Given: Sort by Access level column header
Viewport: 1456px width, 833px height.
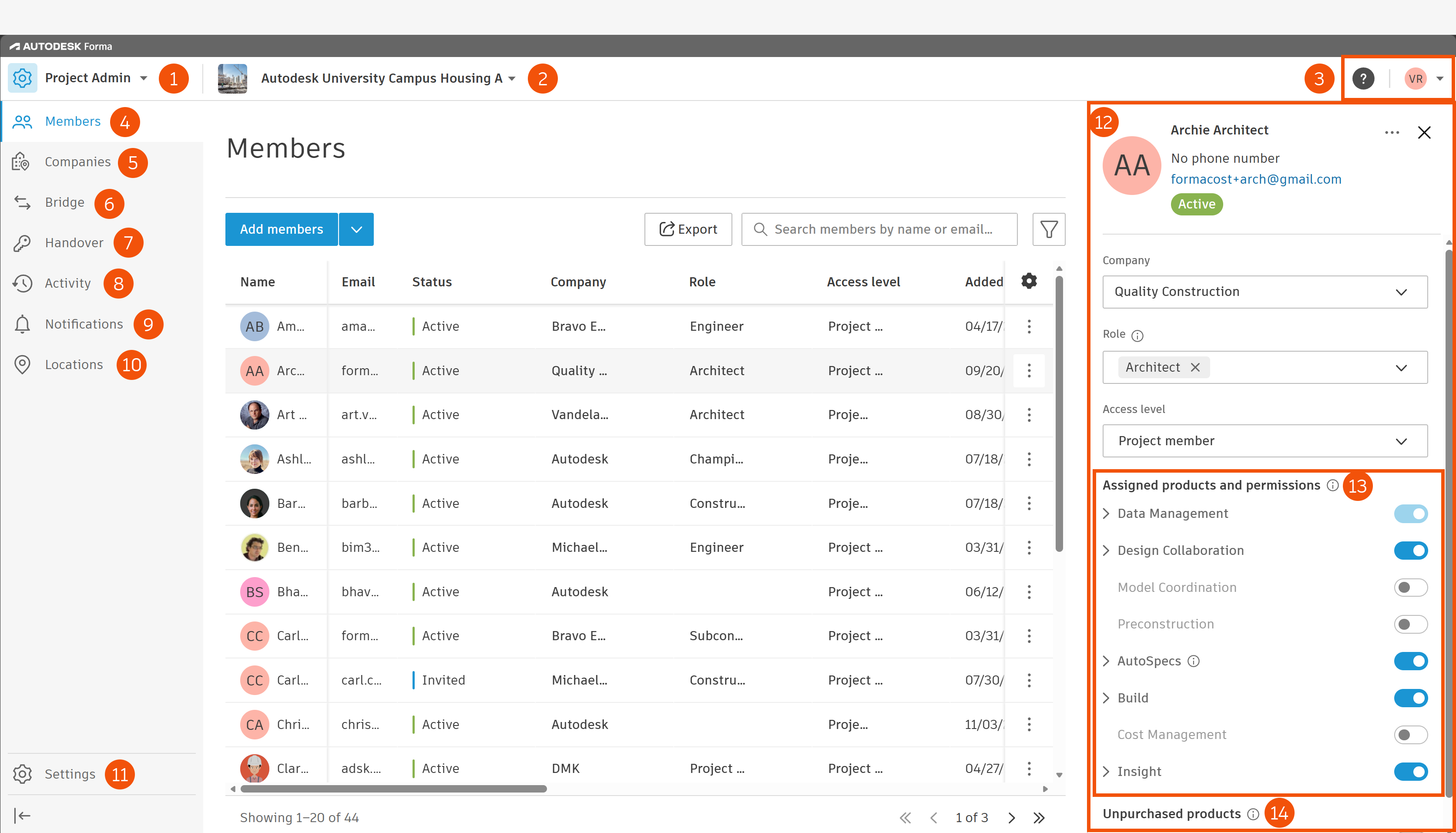Looking at the screenshot, I should 863,282.
